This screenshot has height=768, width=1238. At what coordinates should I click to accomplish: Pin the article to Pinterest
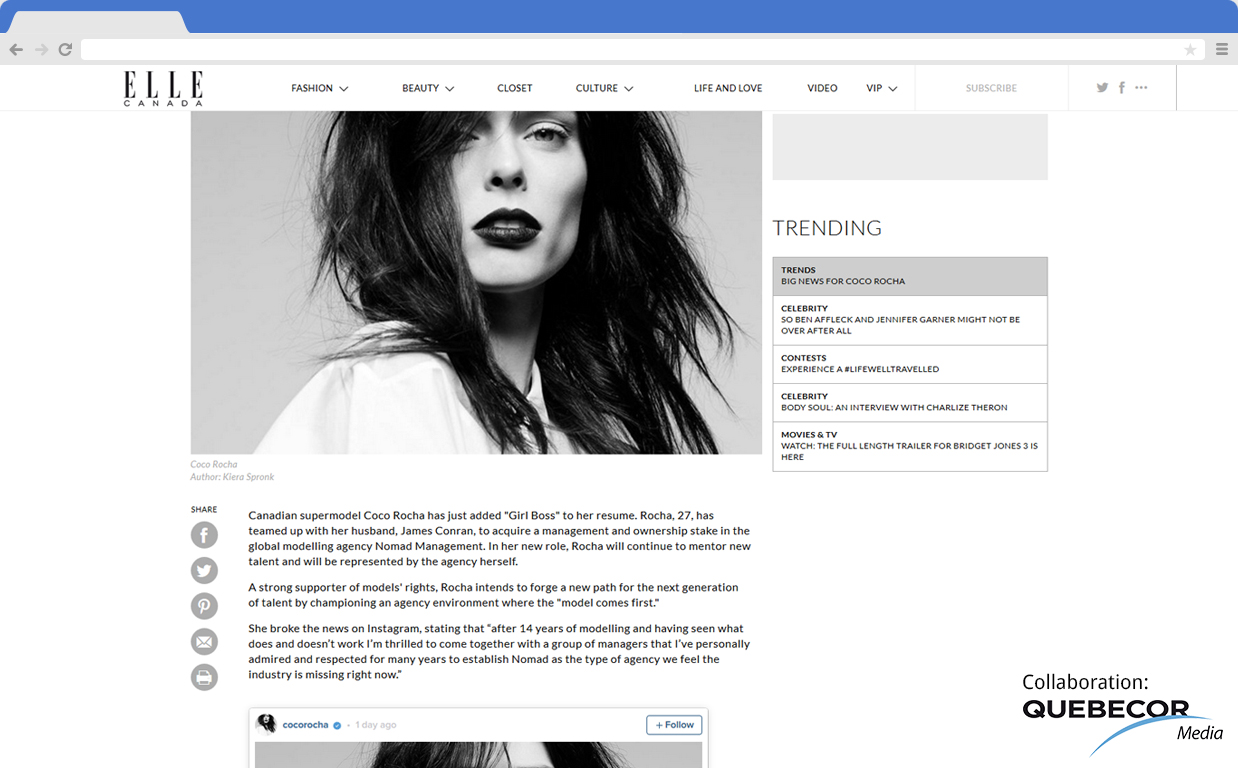[x=204, y=606]
